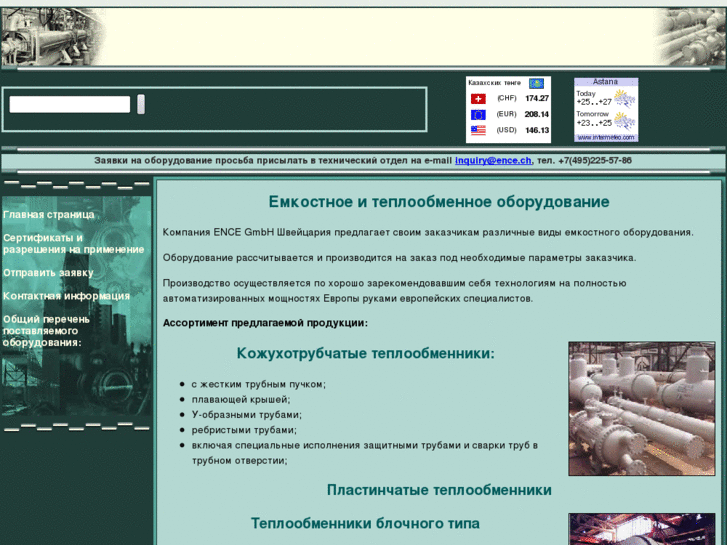Click heading Теплообменники блочного типа
Screen dimensions: 727x545
pos(365,523)
